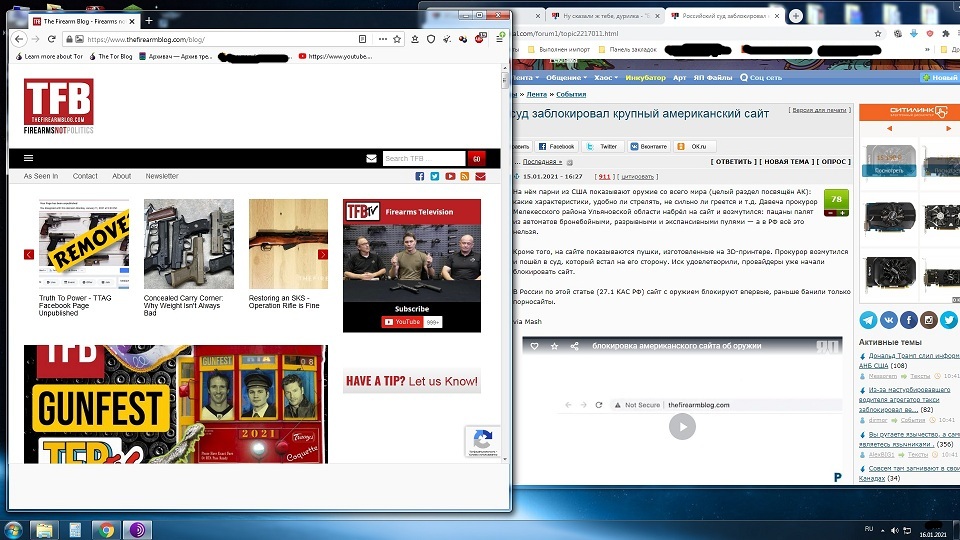Open the Facebook round icon in forum sidebar
The image size is (960, 540).
point(909,320)
